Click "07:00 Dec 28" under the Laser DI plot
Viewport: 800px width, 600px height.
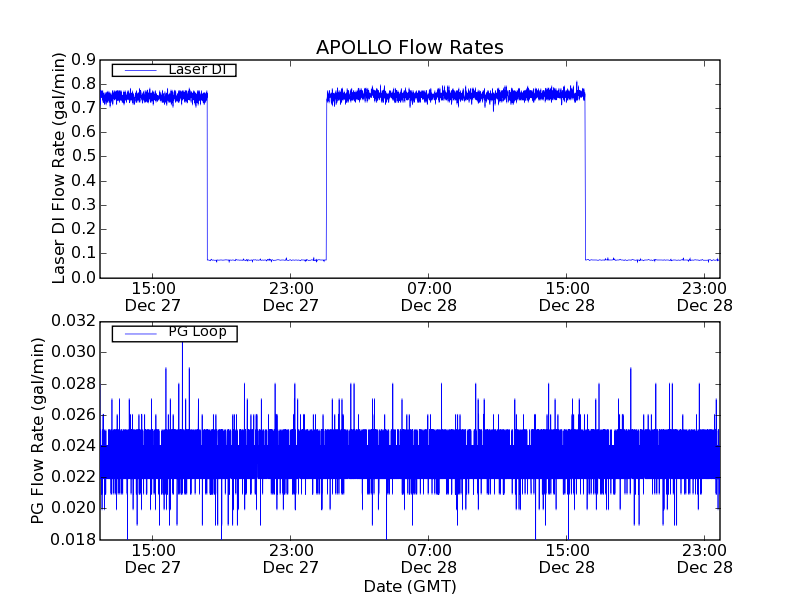[x=429, y=297]
